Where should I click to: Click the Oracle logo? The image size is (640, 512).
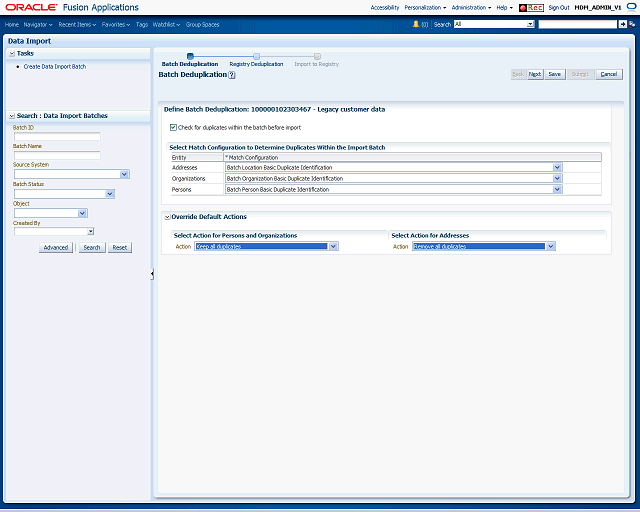31,7
